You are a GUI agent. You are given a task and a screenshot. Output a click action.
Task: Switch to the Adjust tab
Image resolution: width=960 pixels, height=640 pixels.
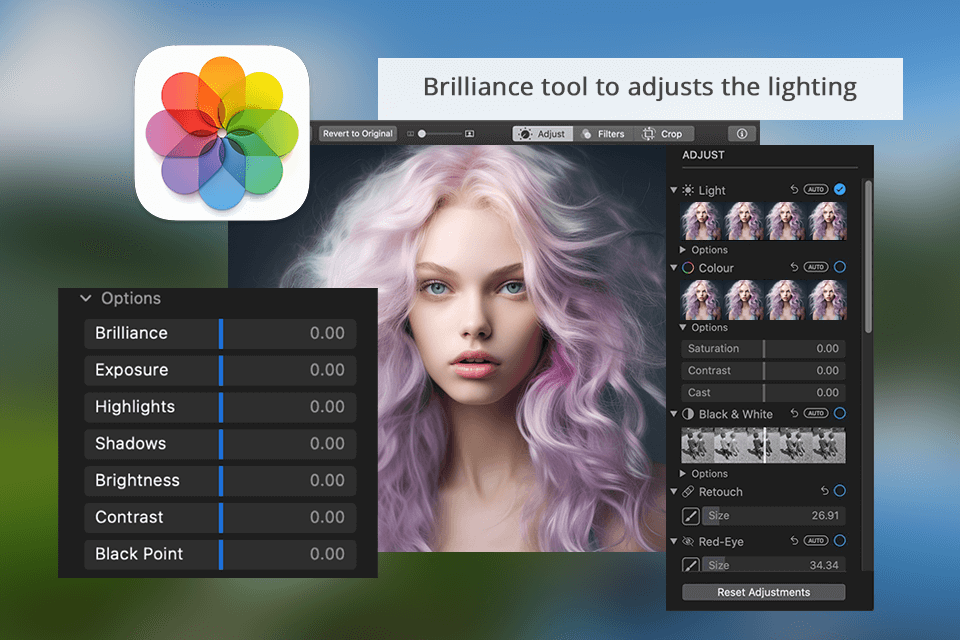[x=542, y=134]
